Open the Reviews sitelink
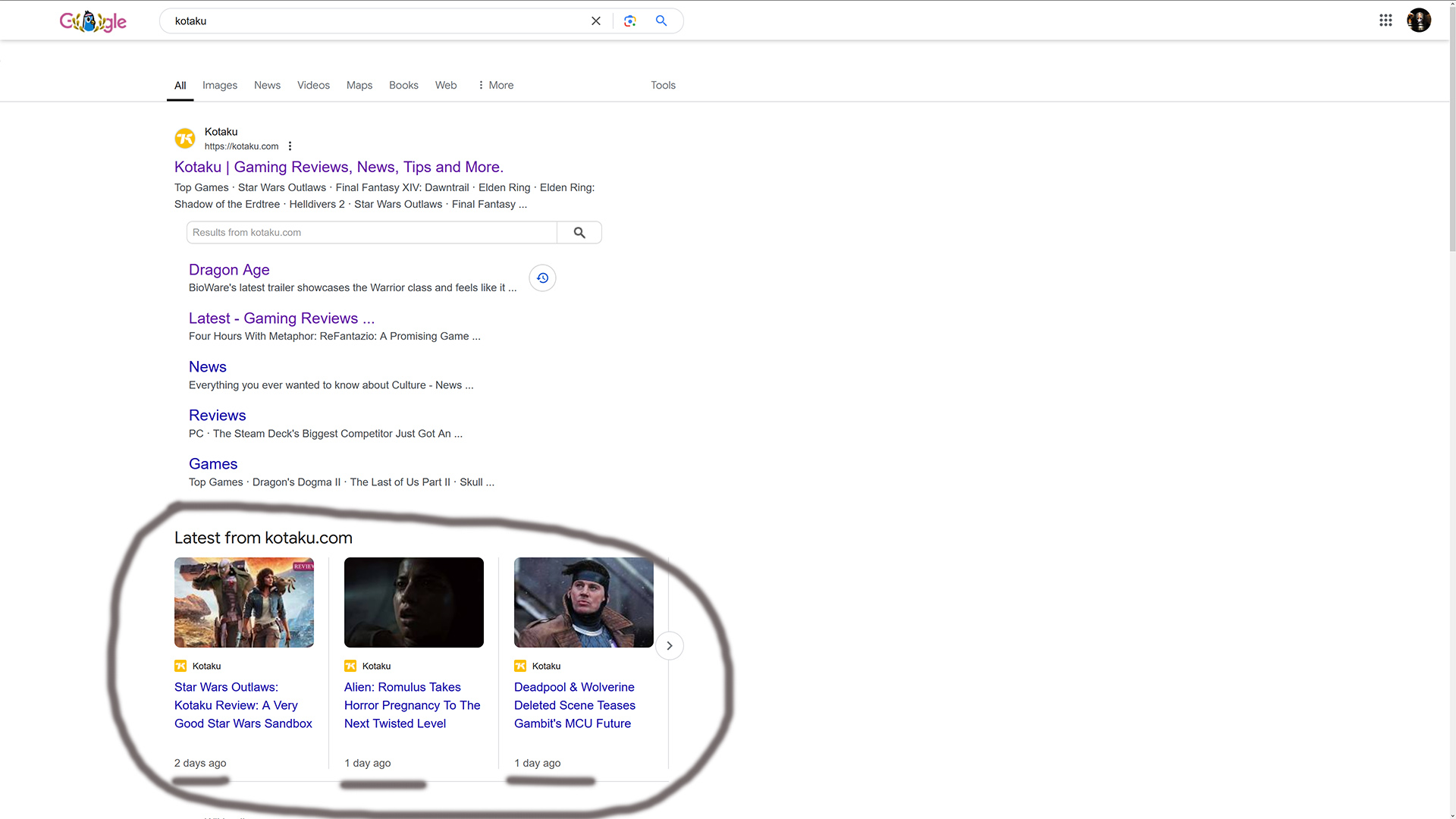 pos(217,416)
